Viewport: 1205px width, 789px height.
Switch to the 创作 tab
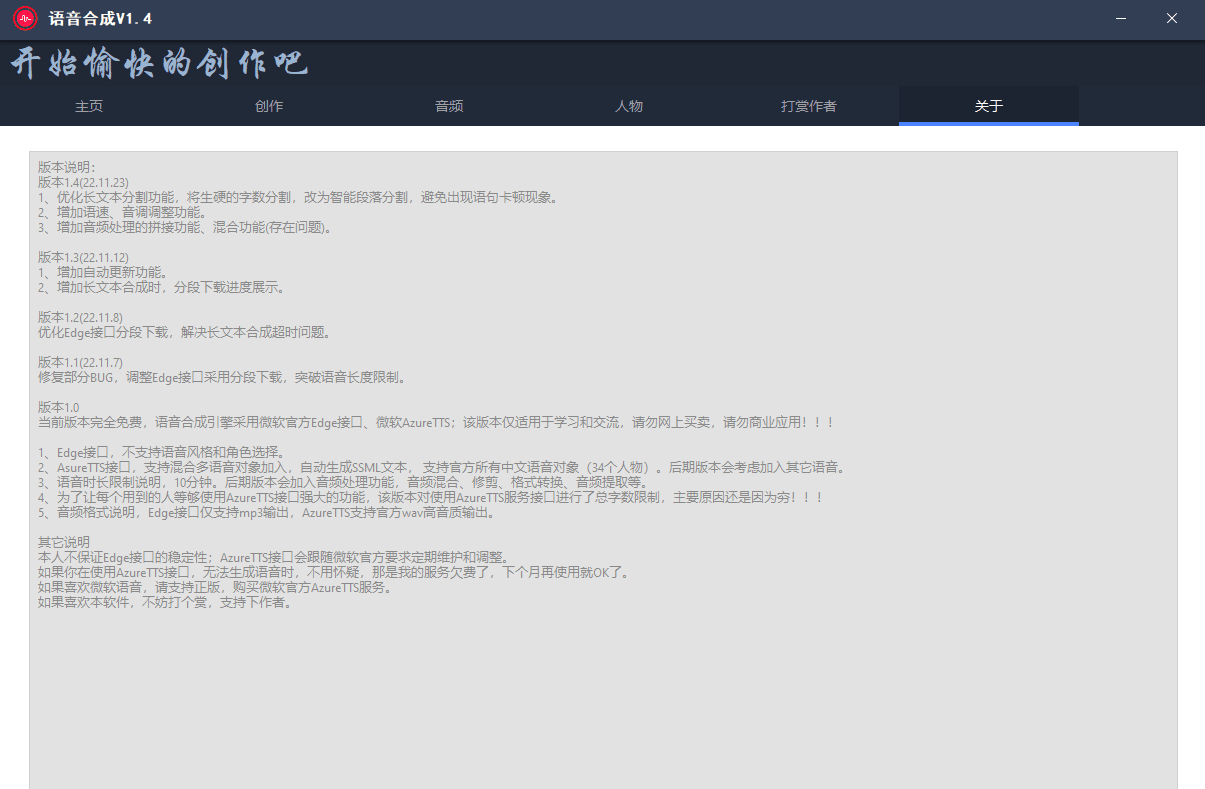[269, 105]
